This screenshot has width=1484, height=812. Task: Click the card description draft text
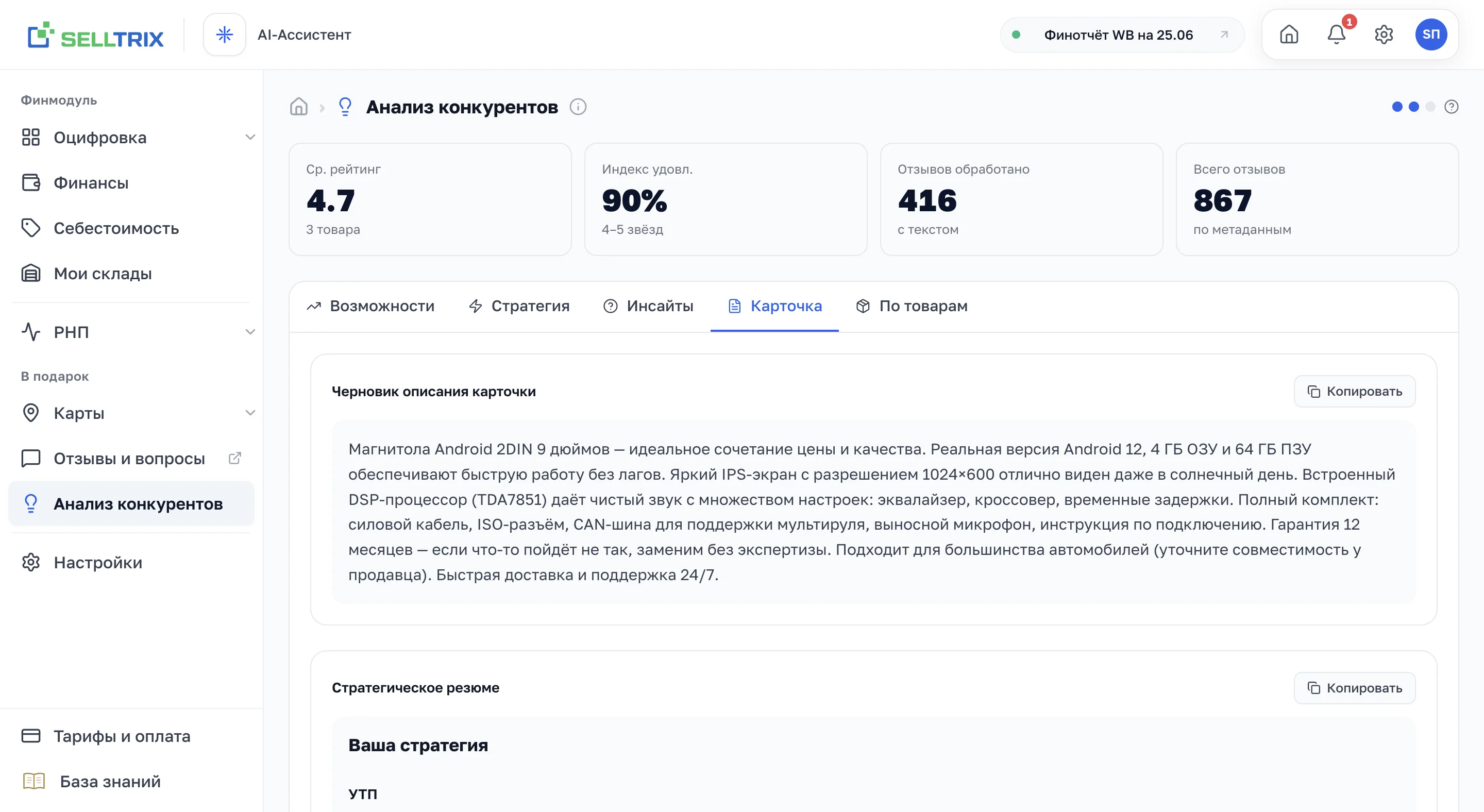coord(873,512)
